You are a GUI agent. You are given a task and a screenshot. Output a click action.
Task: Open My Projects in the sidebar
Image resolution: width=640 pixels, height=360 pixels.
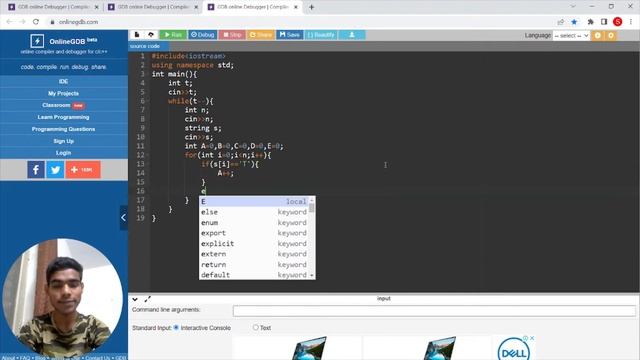coord(63,93)
